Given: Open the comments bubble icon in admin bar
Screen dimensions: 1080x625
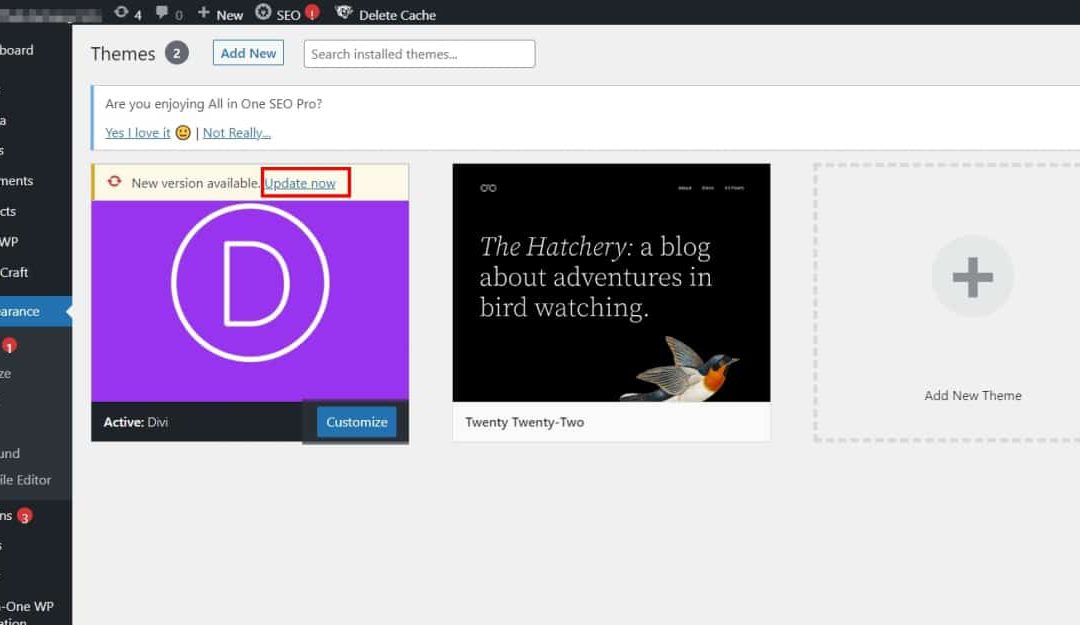Looking at the screenshot, I should tap(162, 12).
